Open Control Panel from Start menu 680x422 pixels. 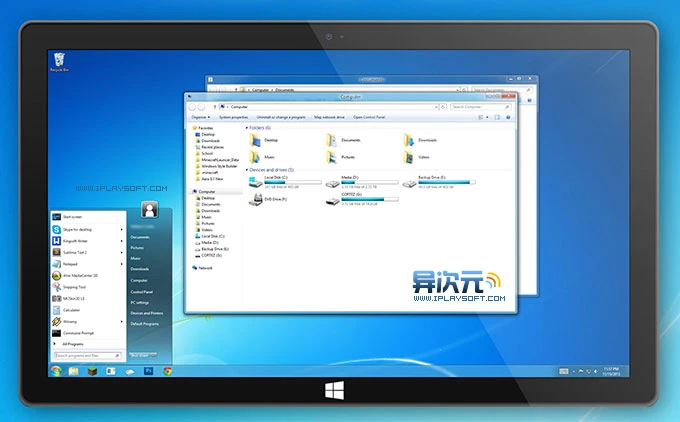142,292
